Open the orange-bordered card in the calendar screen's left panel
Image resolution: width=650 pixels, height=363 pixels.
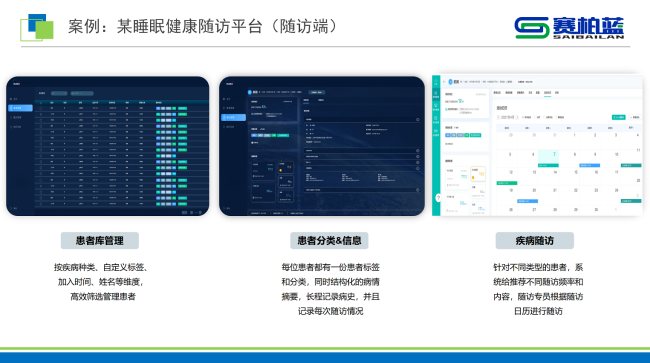(x=478, y=174)
